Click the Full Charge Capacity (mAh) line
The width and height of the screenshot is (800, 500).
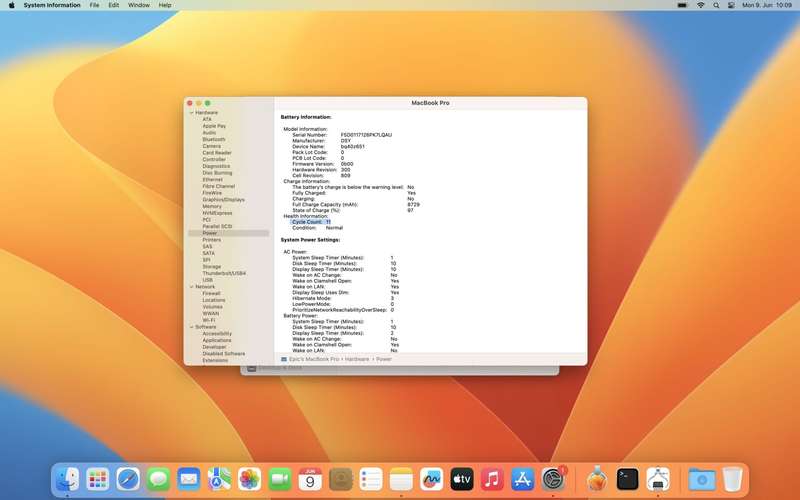point(356,205)
